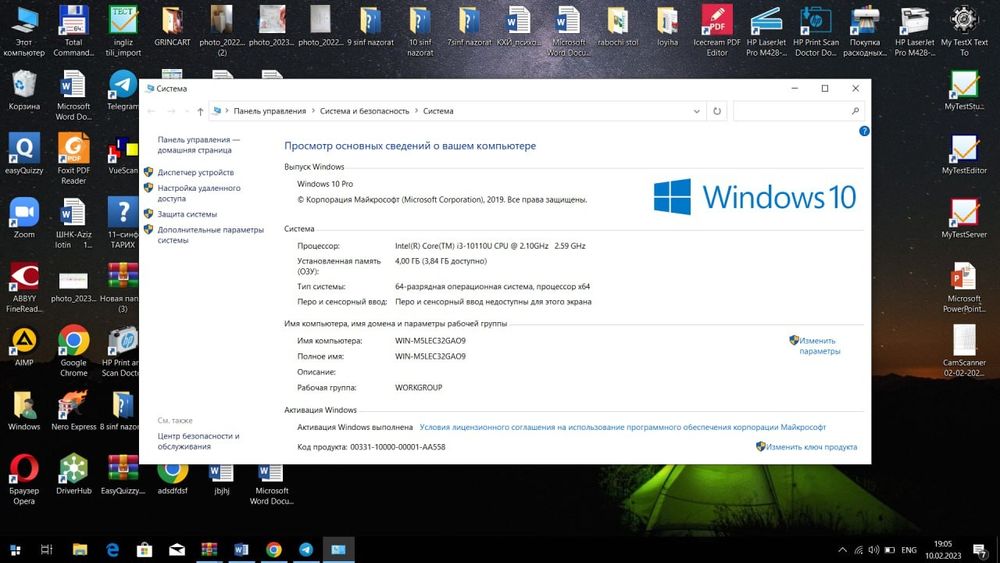1000x563 pixels.
Task: Go to Панель управления breadcrumb
Action: [270, 111]
